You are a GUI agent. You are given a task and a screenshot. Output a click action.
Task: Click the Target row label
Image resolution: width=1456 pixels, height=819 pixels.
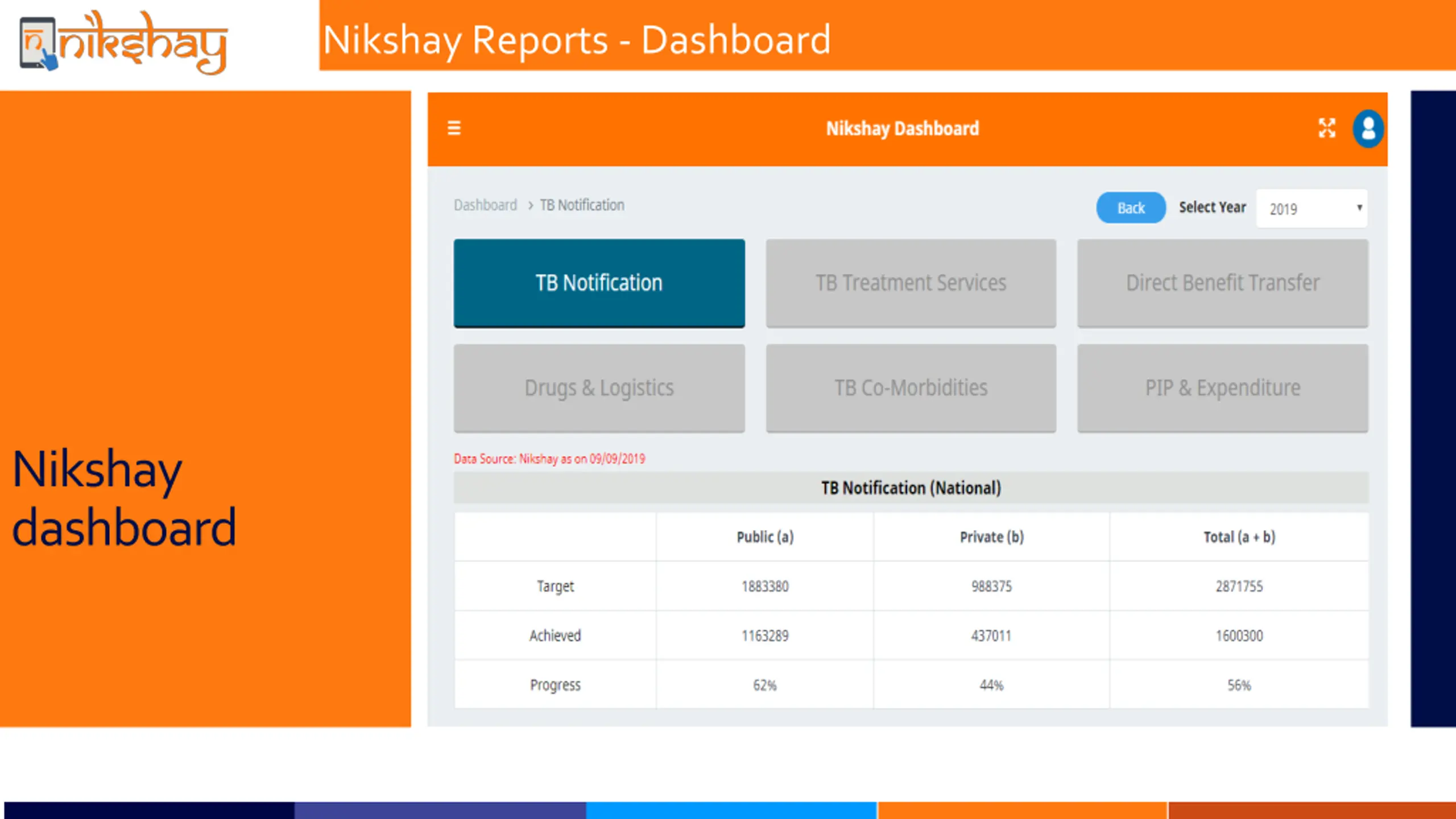[x=555, y=586]
